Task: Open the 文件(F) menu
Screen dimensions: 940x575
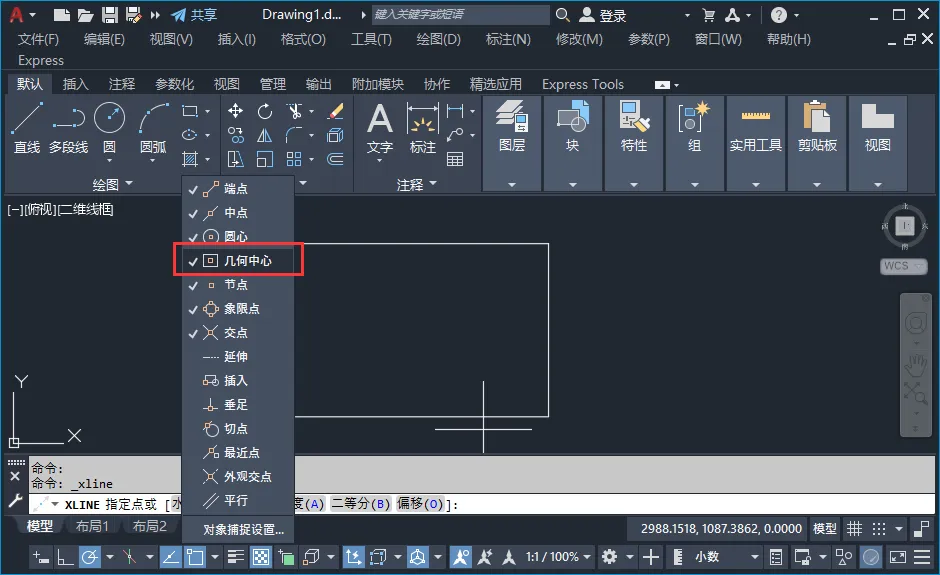Action: tap(38, 39)
